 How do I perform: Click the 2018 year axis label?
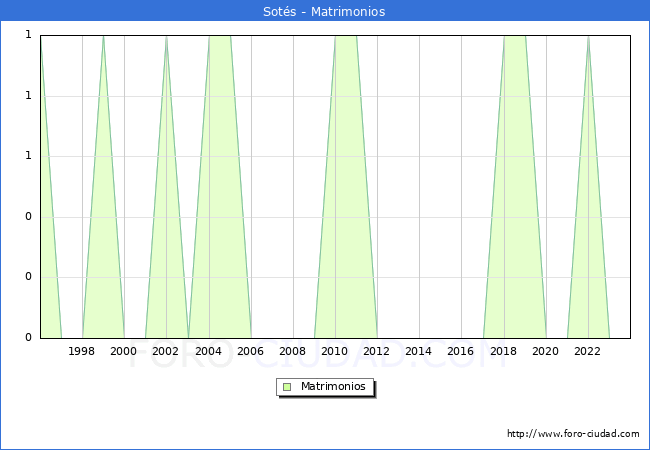(503, 351)
